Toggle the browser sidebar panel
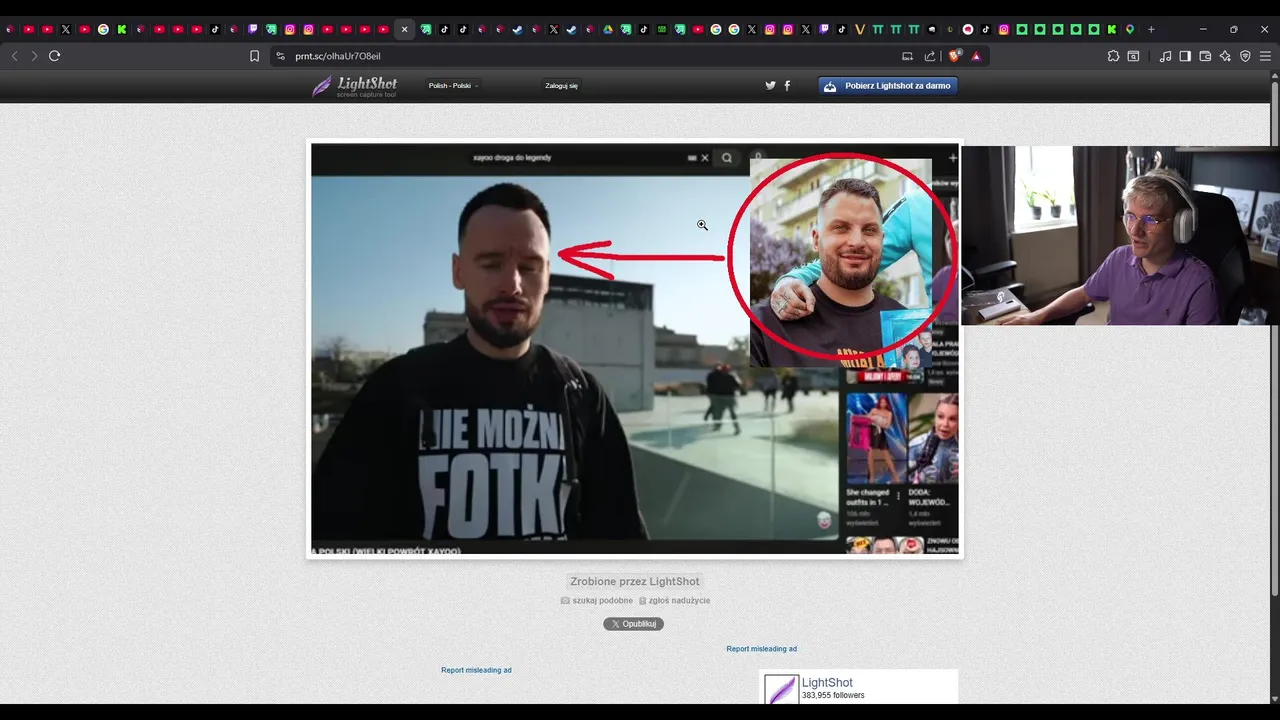 [1185, 56]
